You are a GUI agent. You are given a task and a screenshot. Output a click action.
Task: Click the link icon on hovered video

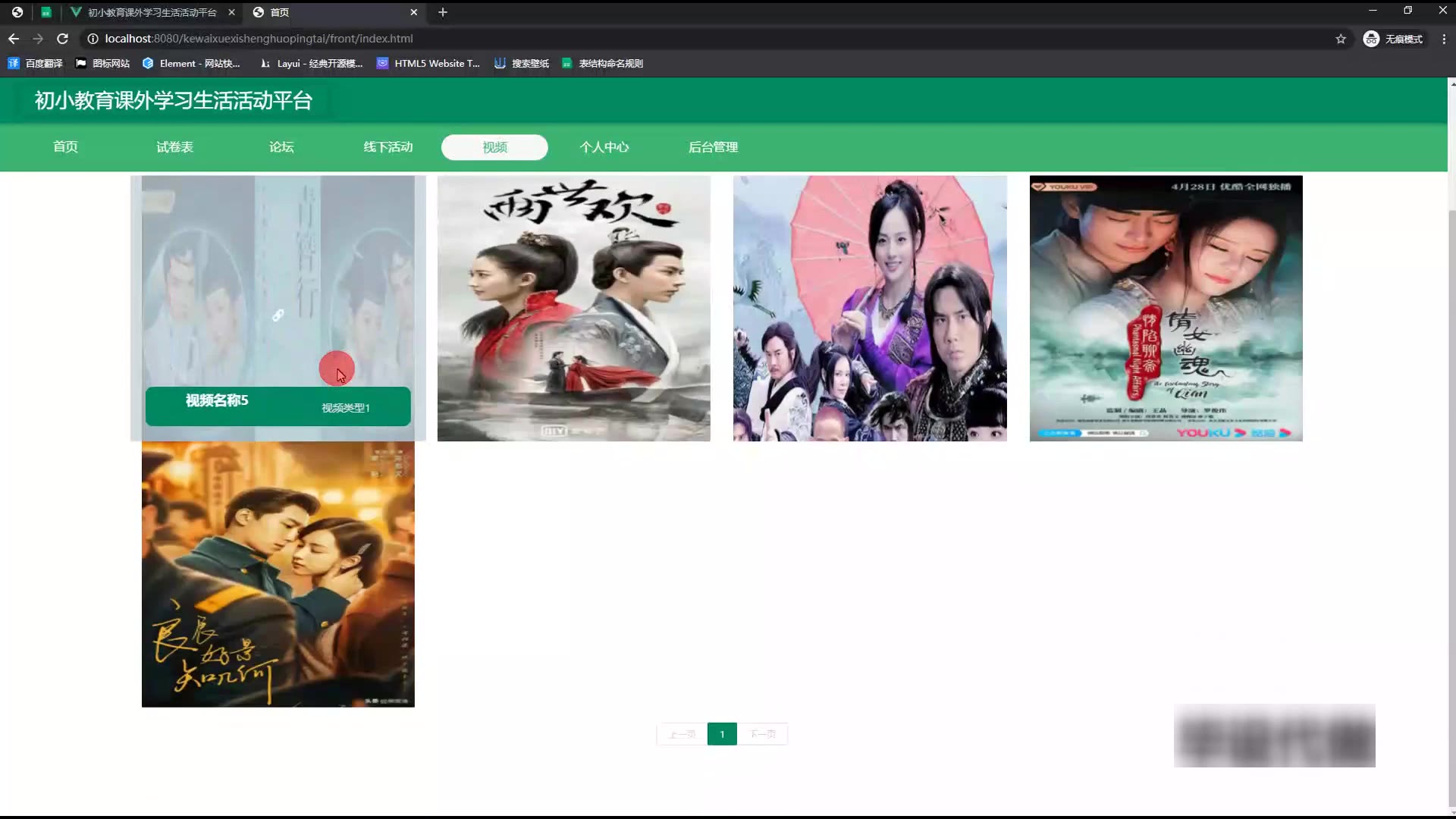tap(278, 315)
